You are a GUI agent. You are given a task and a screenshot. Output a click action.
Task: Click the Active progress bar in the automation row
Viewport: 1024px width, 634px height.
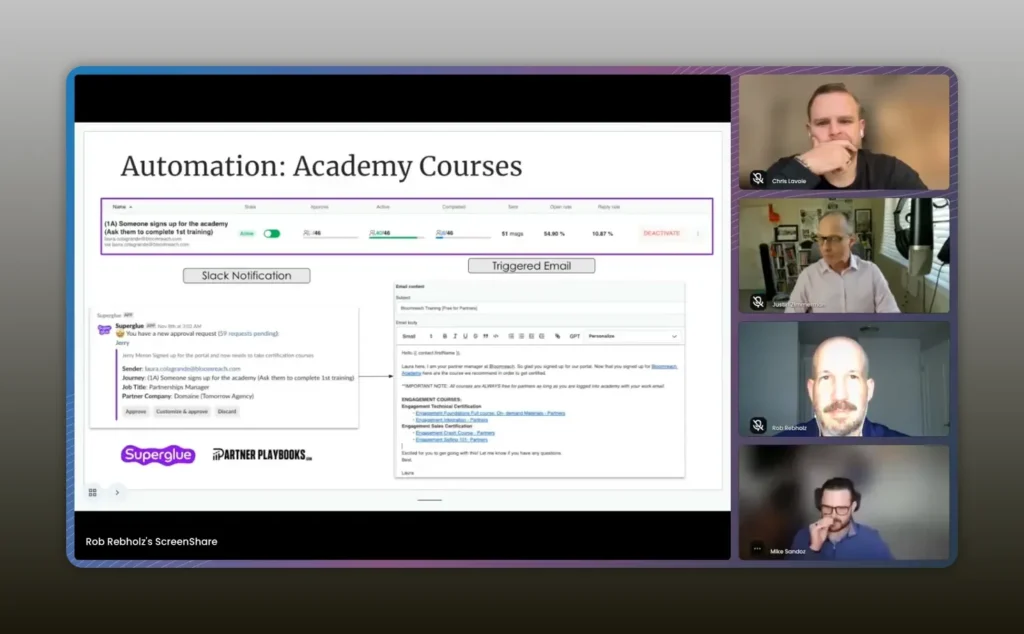click(396, 235)
